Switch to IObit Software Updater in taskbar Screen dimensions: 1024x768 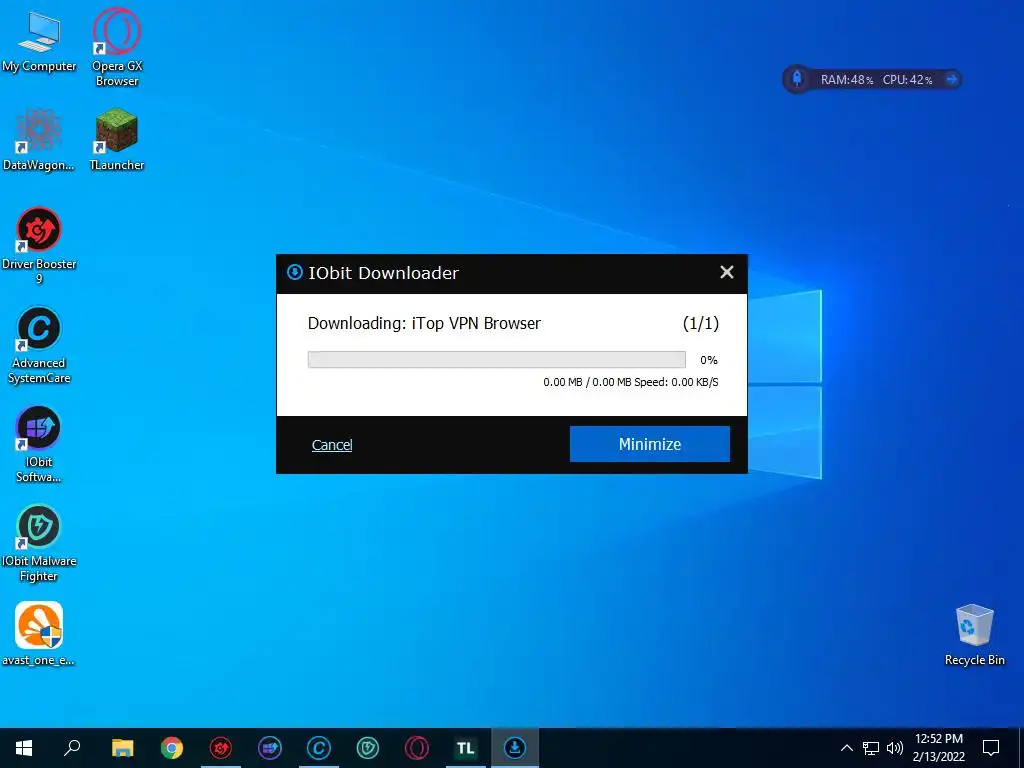pos(270,748)
